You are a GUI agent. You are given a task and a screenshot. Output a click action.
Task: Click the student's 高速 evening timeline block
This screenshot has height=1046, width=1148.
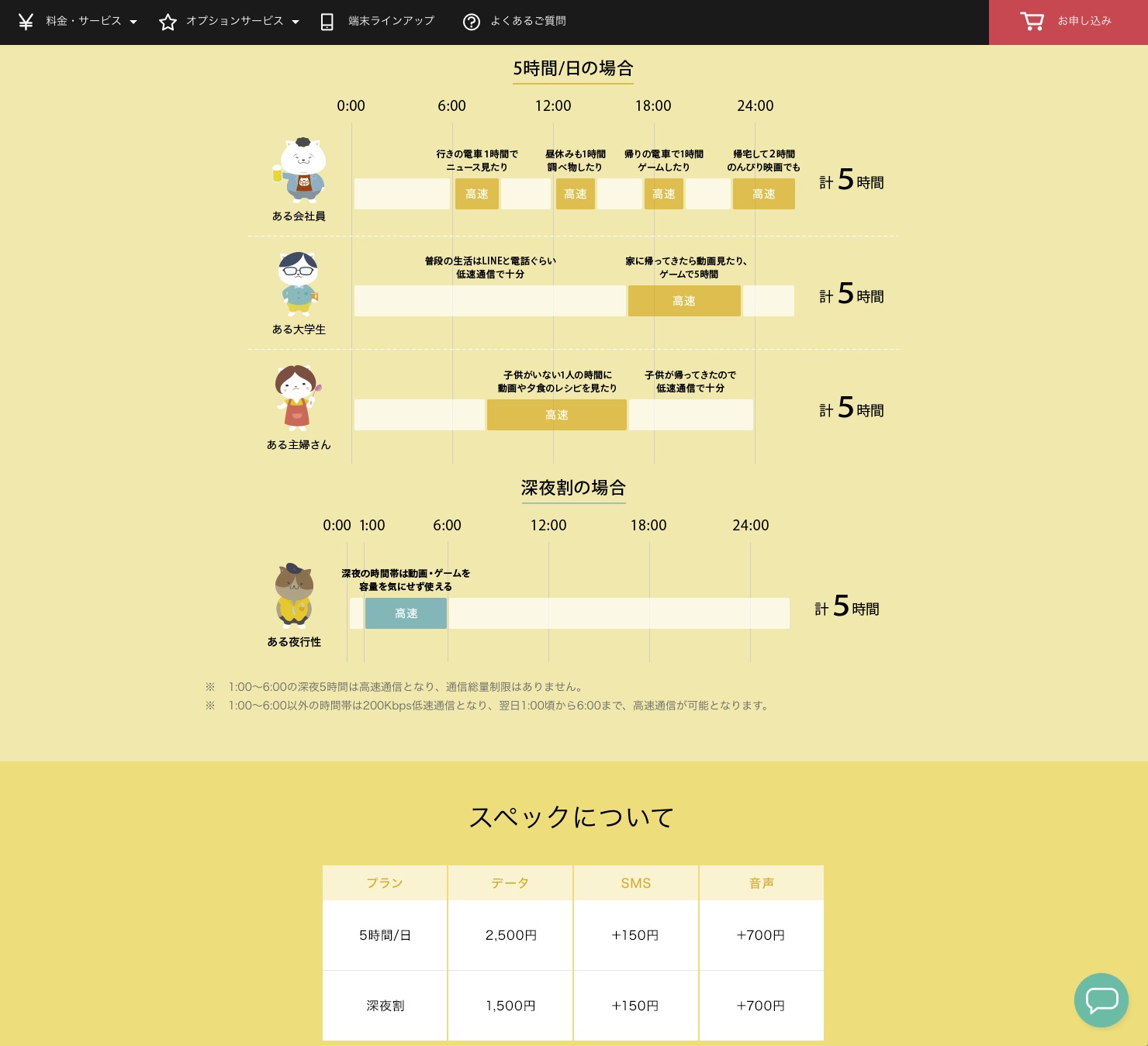click(x=683, y=301)
